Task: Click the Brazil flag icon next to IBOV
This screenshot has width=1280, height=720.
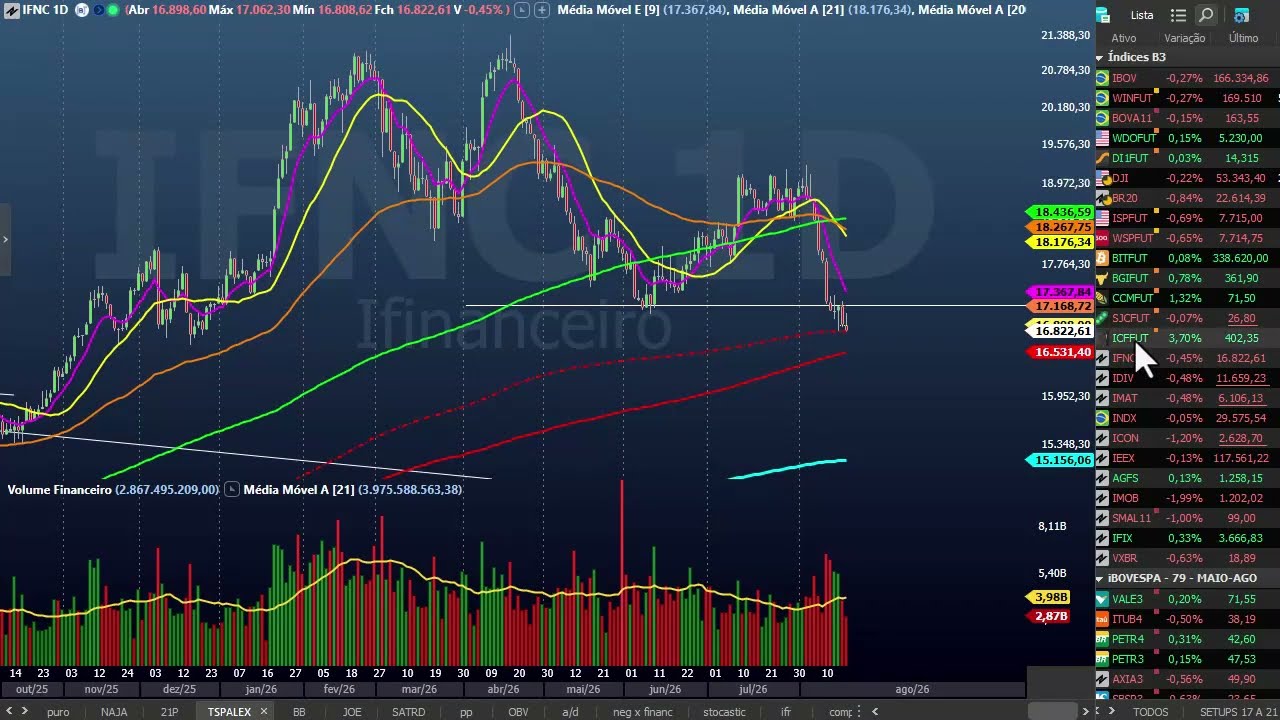Action: pos(1102,78)
